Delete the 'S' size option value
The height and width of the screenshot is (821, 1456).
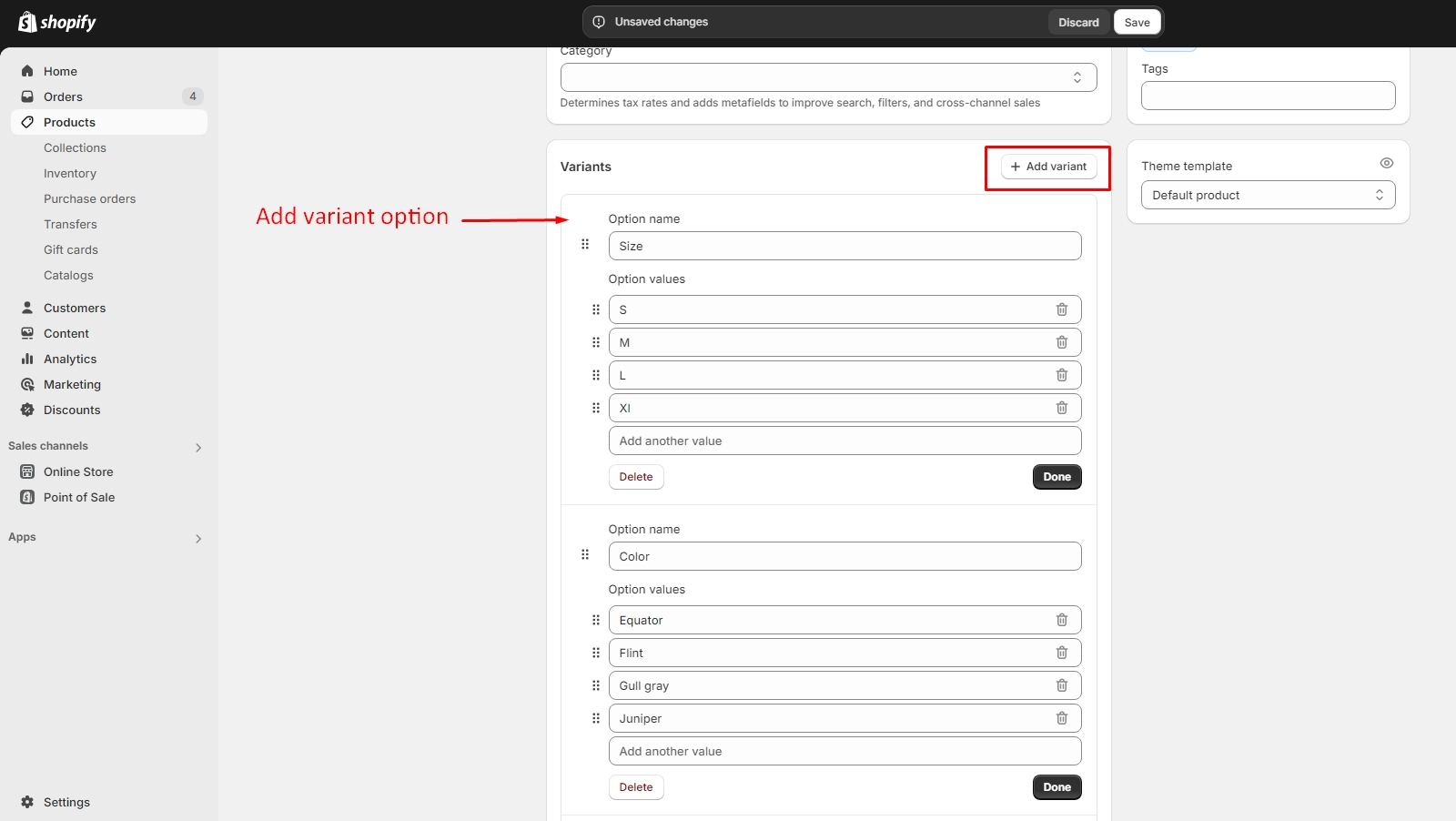(x=1061, y=309)
